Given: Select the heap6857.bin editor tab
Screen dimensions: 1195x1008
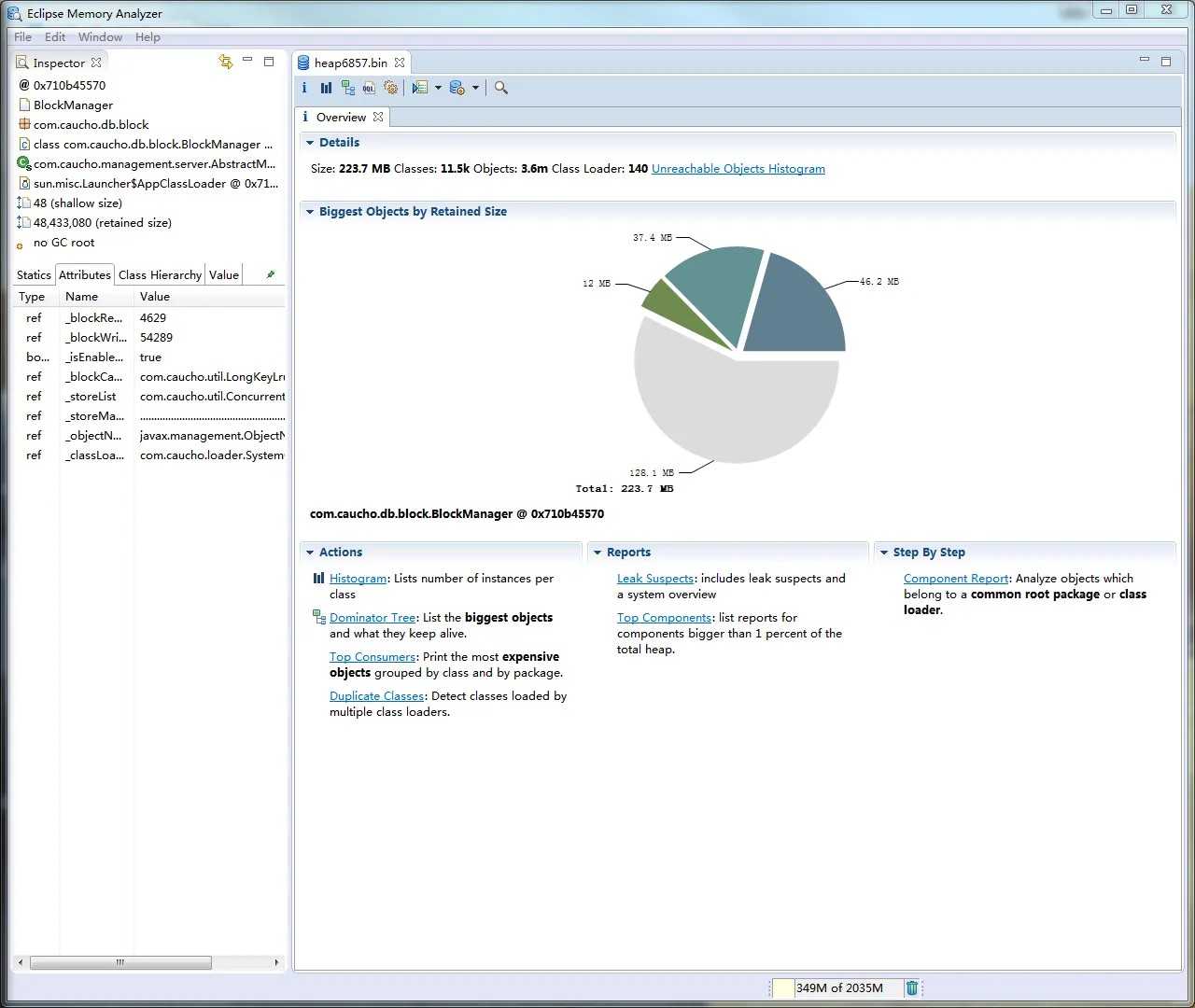Looking at the screenshot, I should click(x=351, y=63).
